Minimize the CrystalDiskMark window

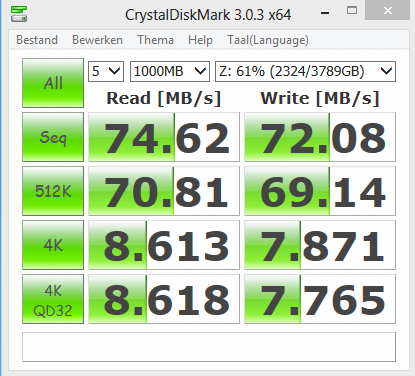coord(325,13)
